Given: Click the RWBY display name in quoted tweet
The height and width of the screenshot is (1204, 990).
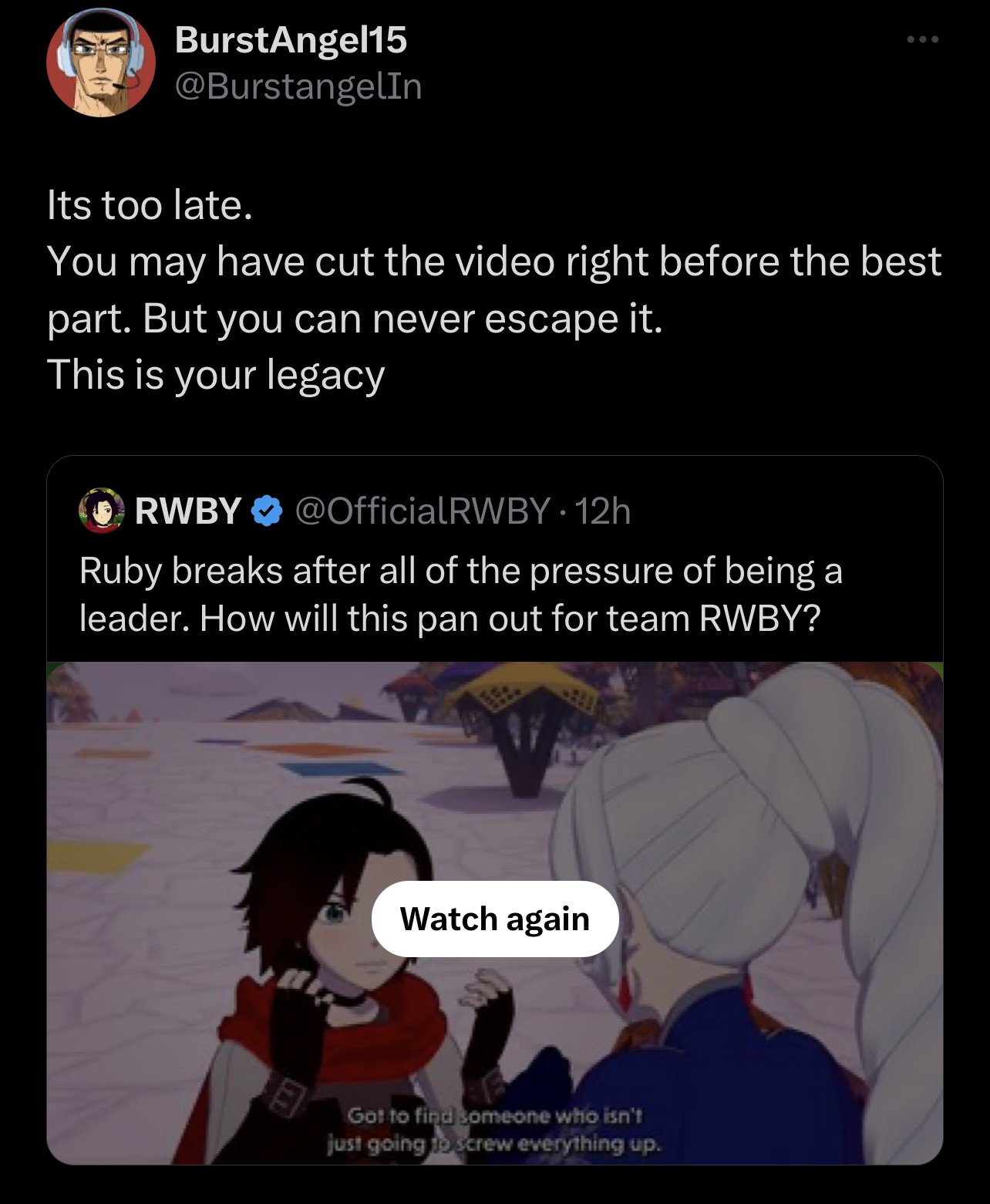Looking at the screenshot, I should [188, 511].
